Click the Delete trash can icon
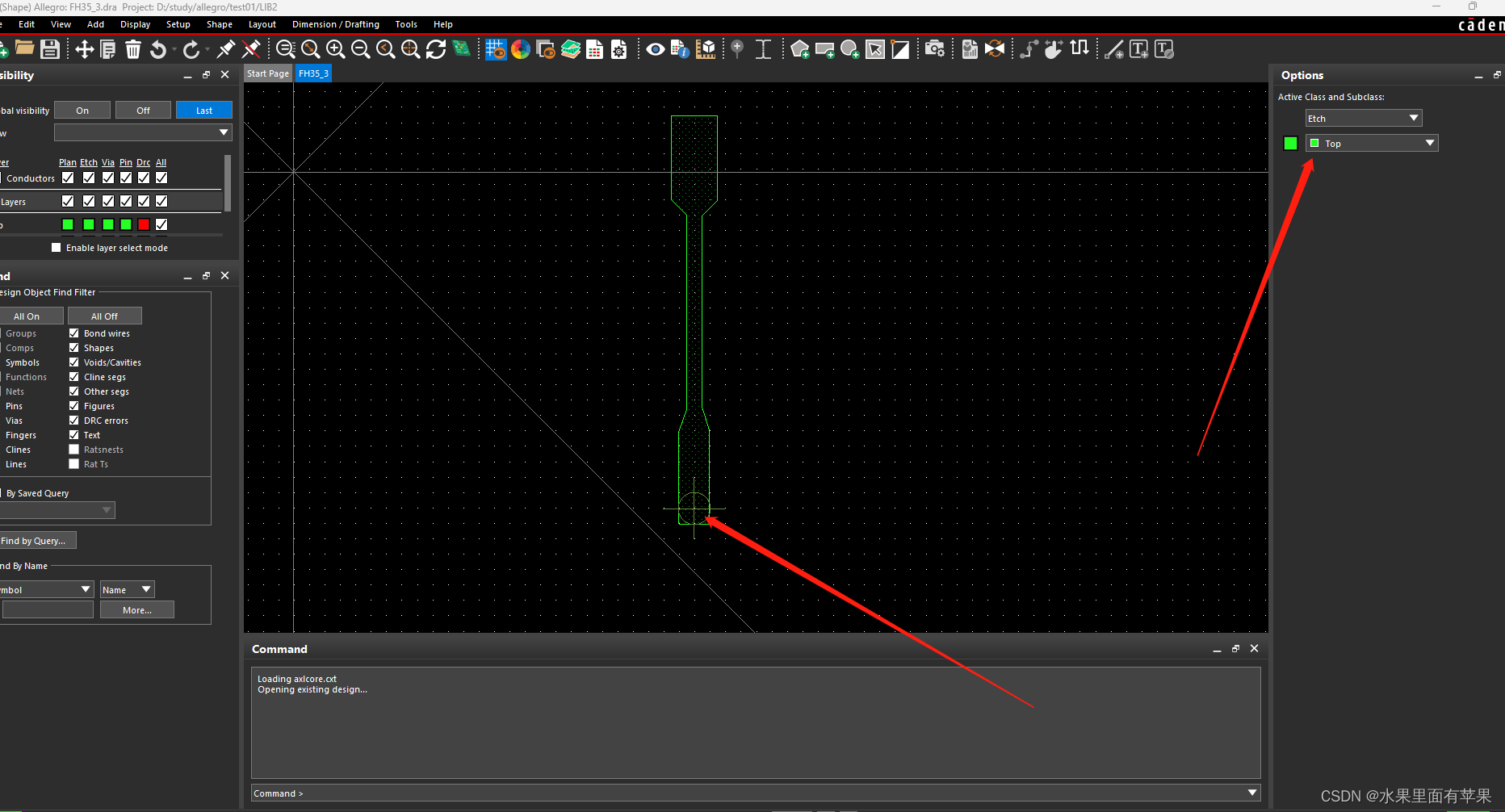This screenshot has height=812, width=1505. (133, 49)
